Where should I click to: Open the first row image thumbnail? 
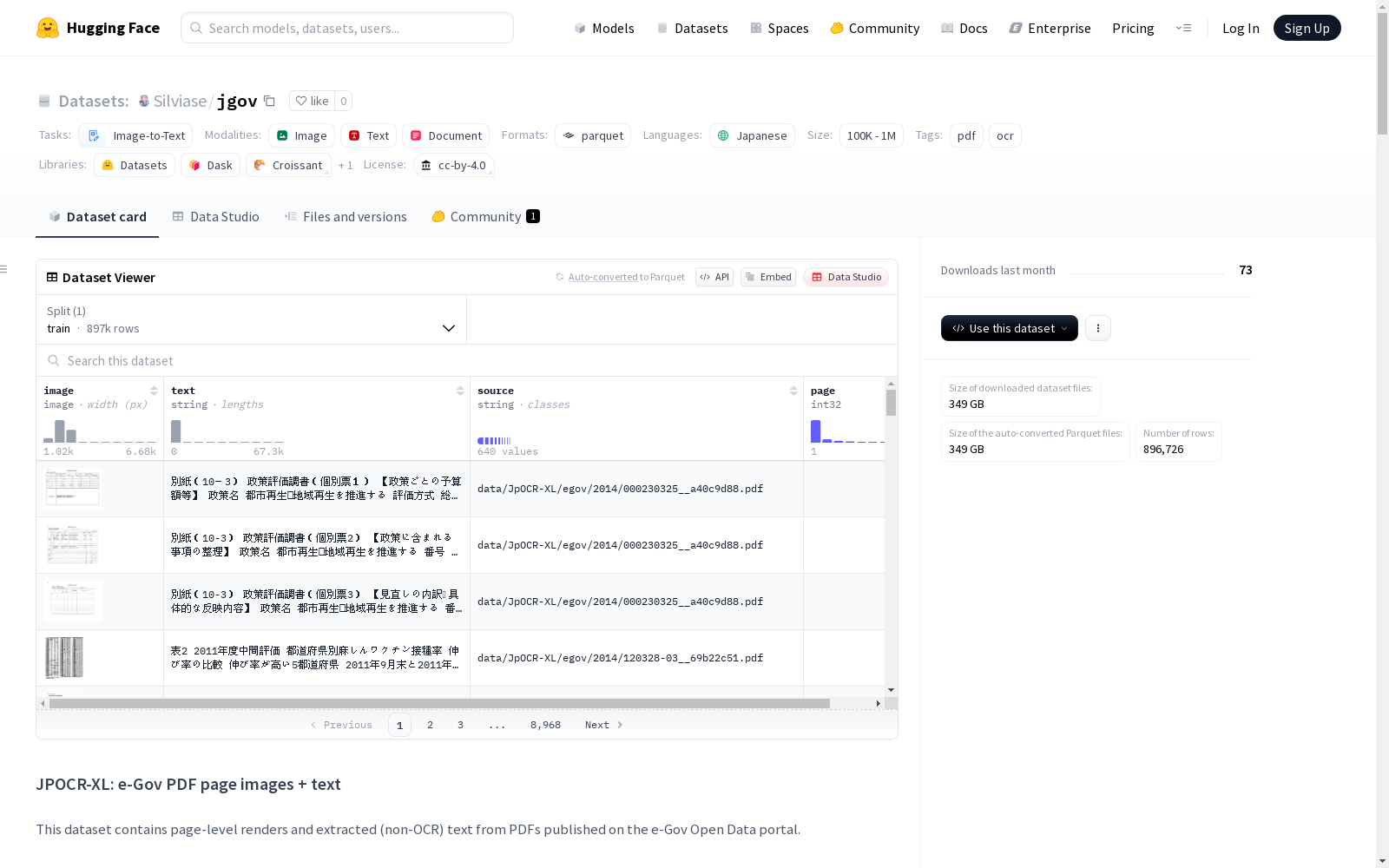(72, 488)
